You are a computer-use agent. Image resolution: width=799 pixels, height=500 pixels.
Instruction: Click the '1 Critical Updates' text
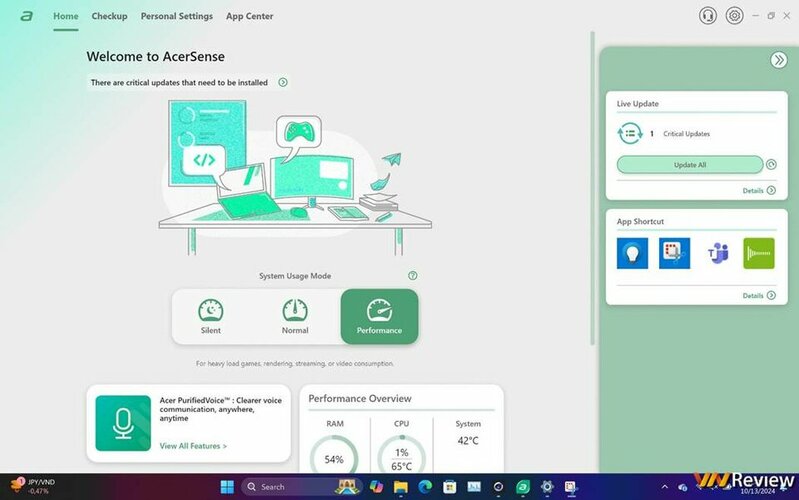(680, 134)
